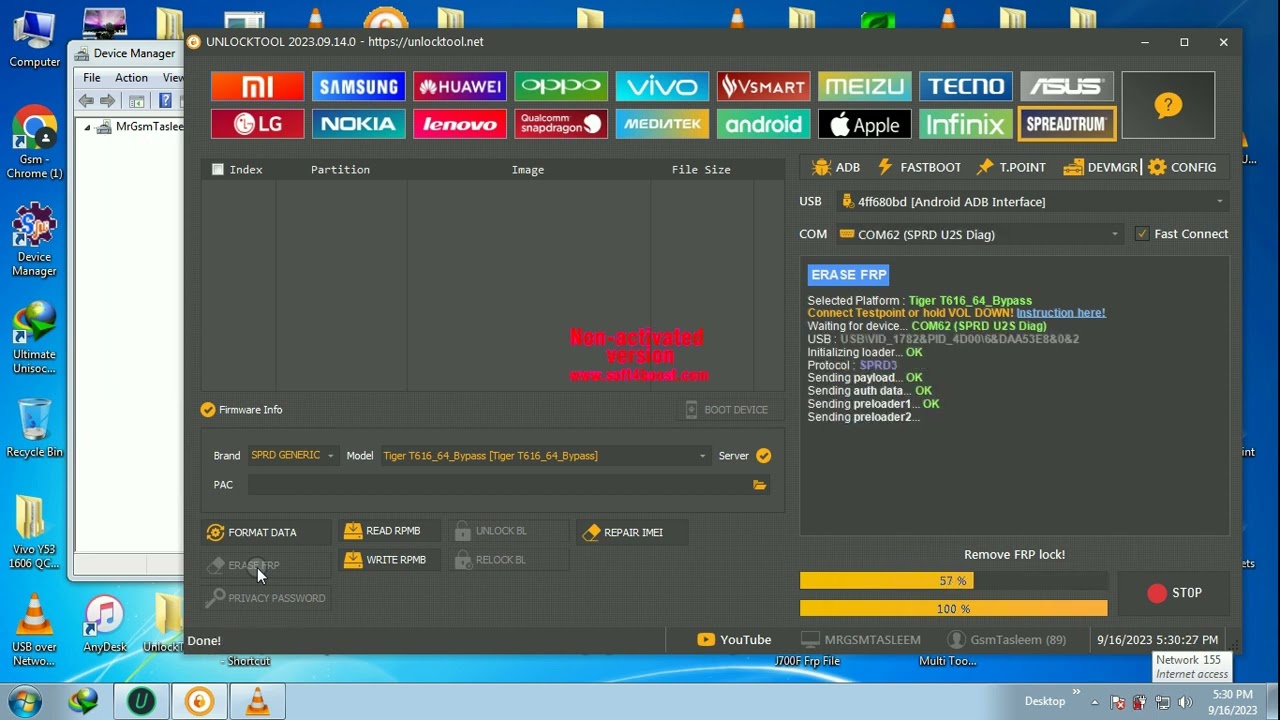Open File menu in Device Manager

tap(92, 78)
